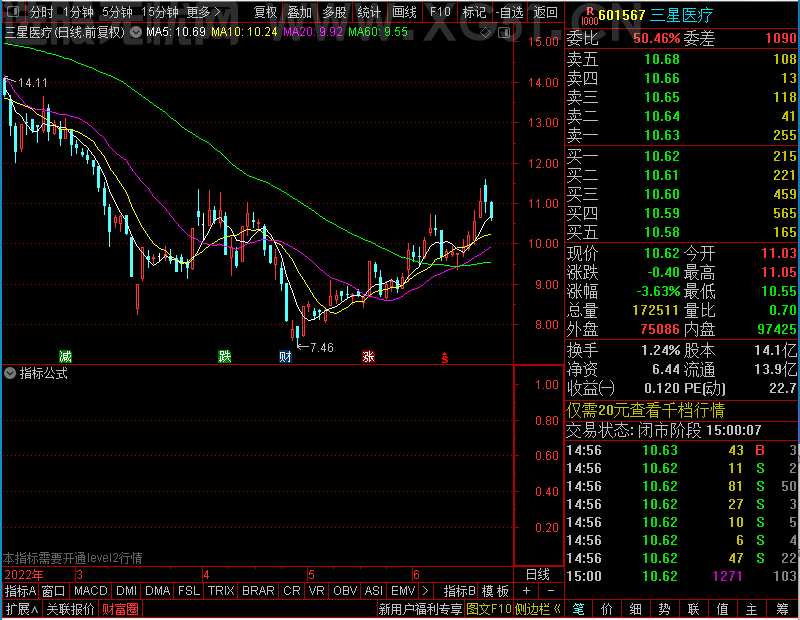Switch to the 笔 tick tab
Image resolution: width=800 pixels, height=620 pixels.
[x=578, y=609]
